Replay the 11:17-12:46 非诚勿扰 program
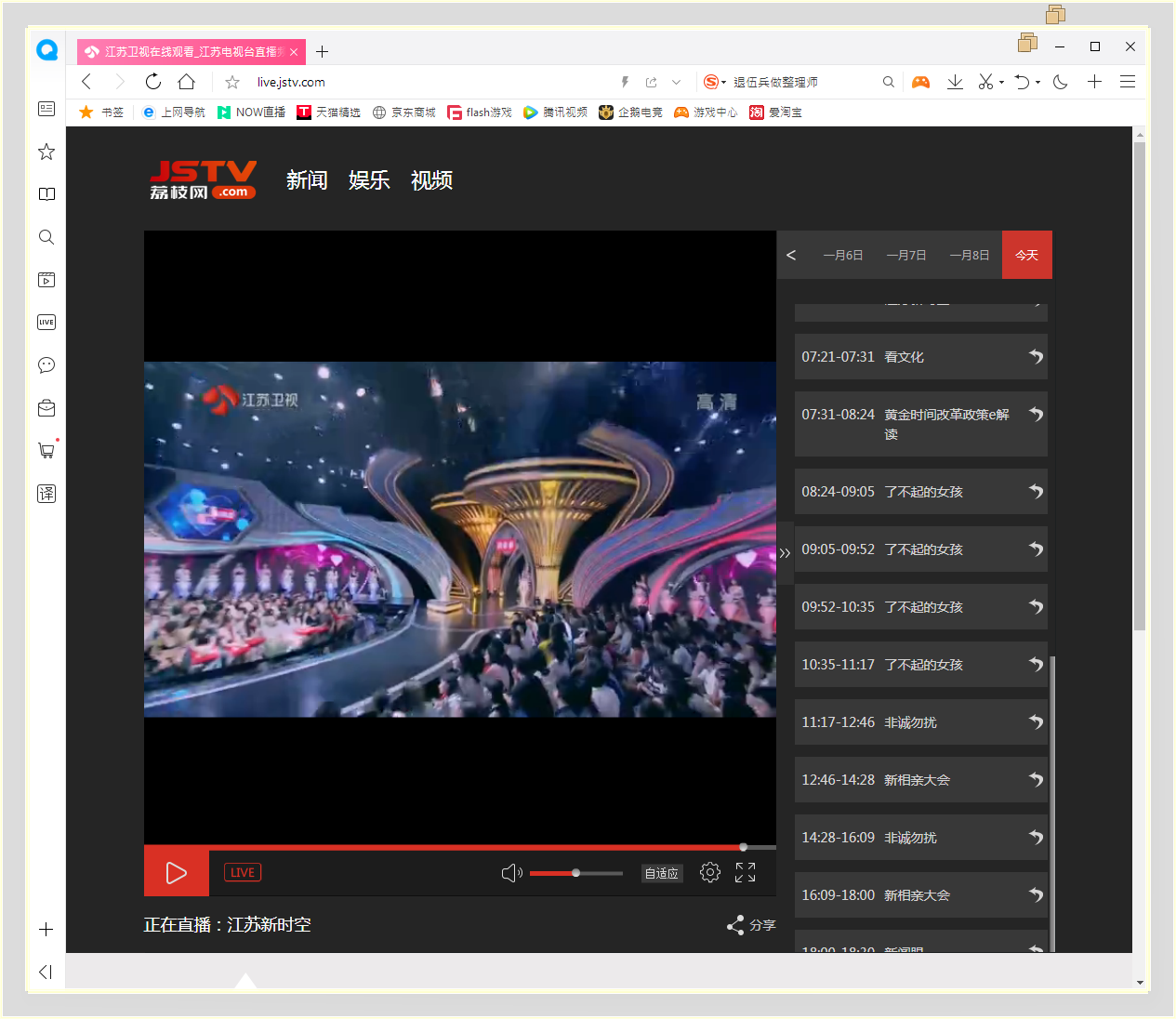Screen dimensions: 1176x1019 click(1036, 722)
